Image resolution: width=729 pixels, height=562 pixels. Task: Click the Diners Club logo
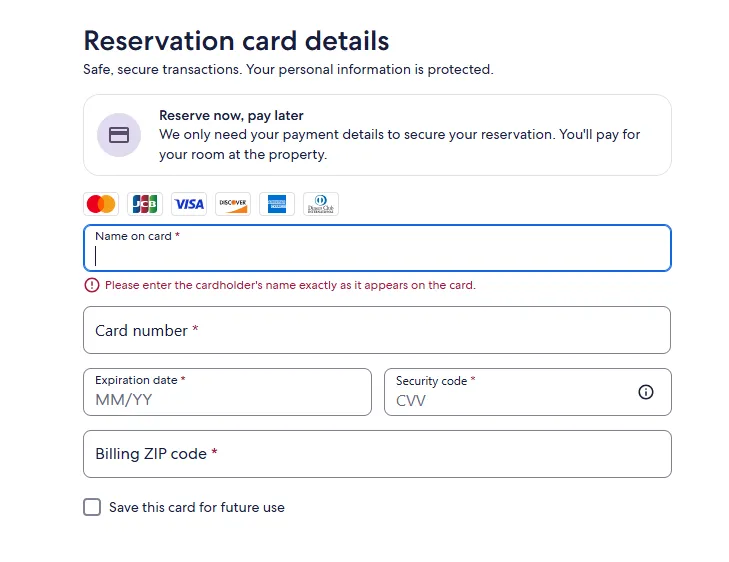pos(321,204)
